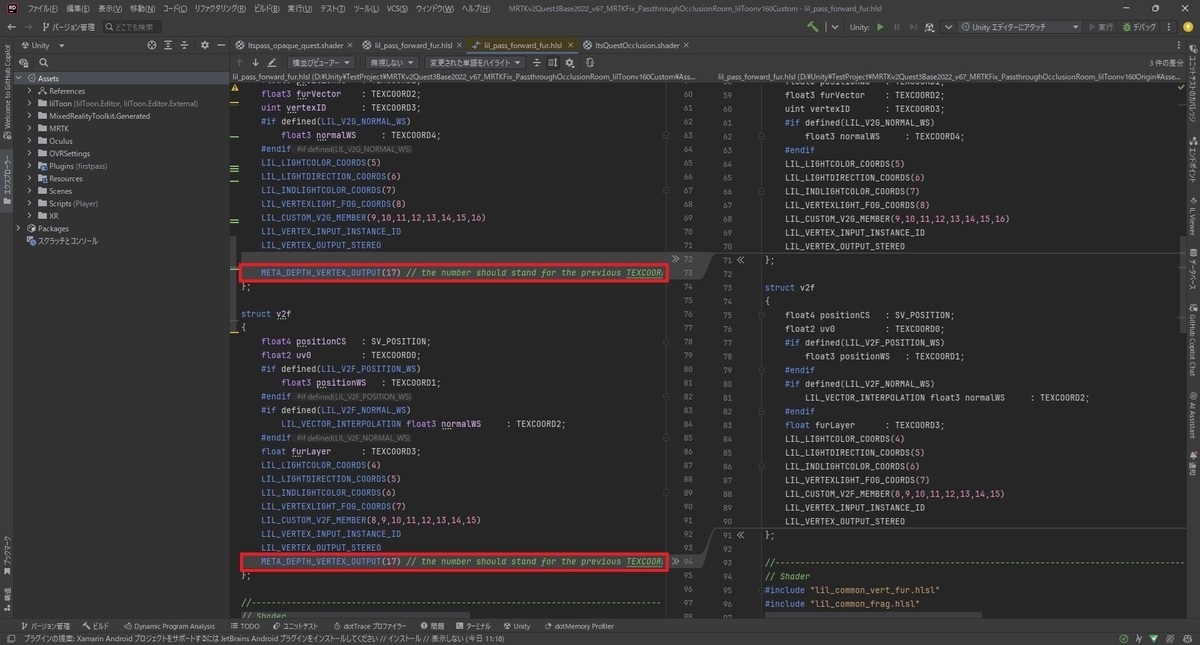Open Explorer panel options gear

coord(204,45)
